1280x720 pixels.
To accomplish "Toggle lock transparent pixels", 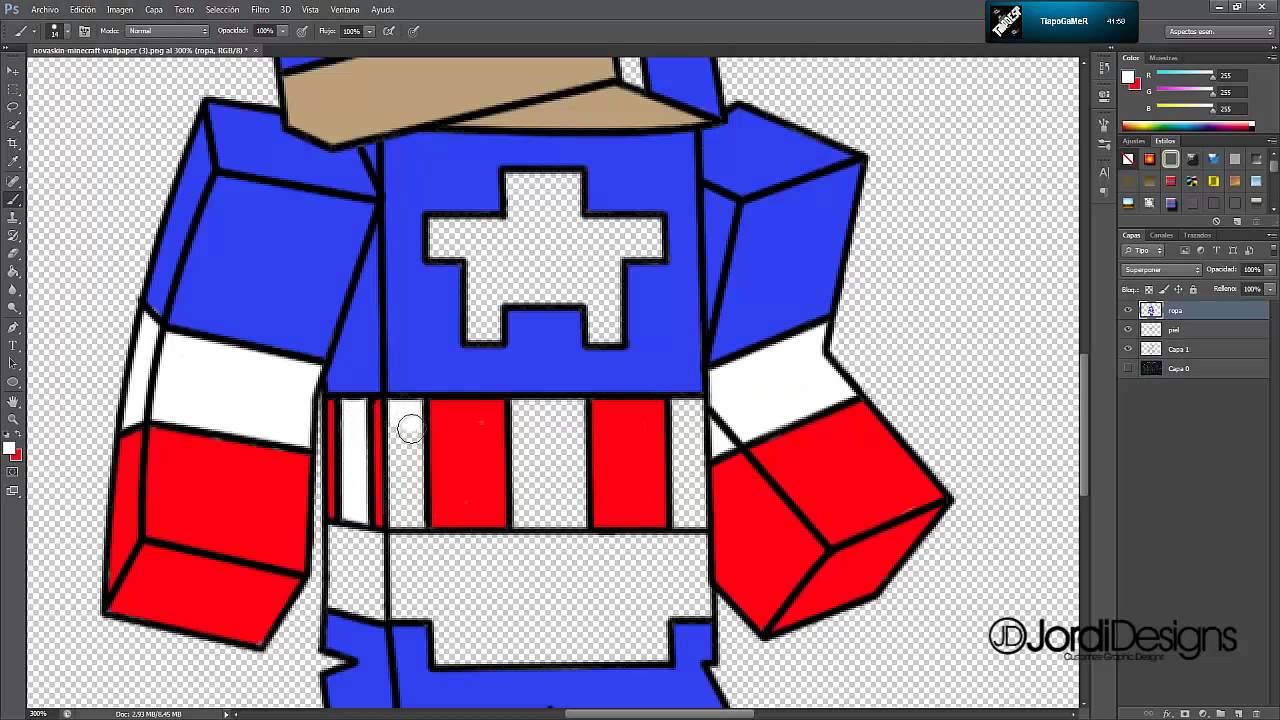I will coord(1149,289).
